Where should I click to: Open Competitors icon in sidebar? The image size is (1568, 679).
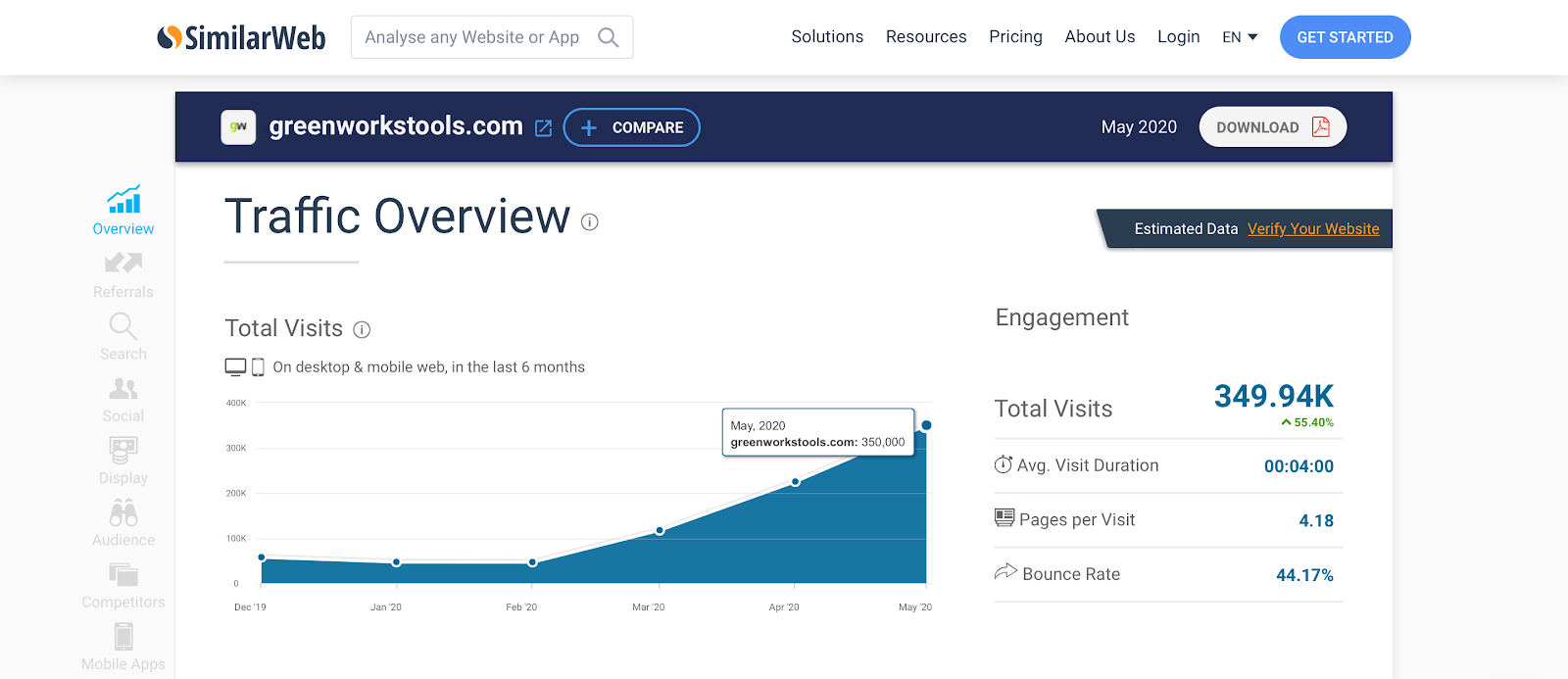pyautogui.click(x=123, y=574)
